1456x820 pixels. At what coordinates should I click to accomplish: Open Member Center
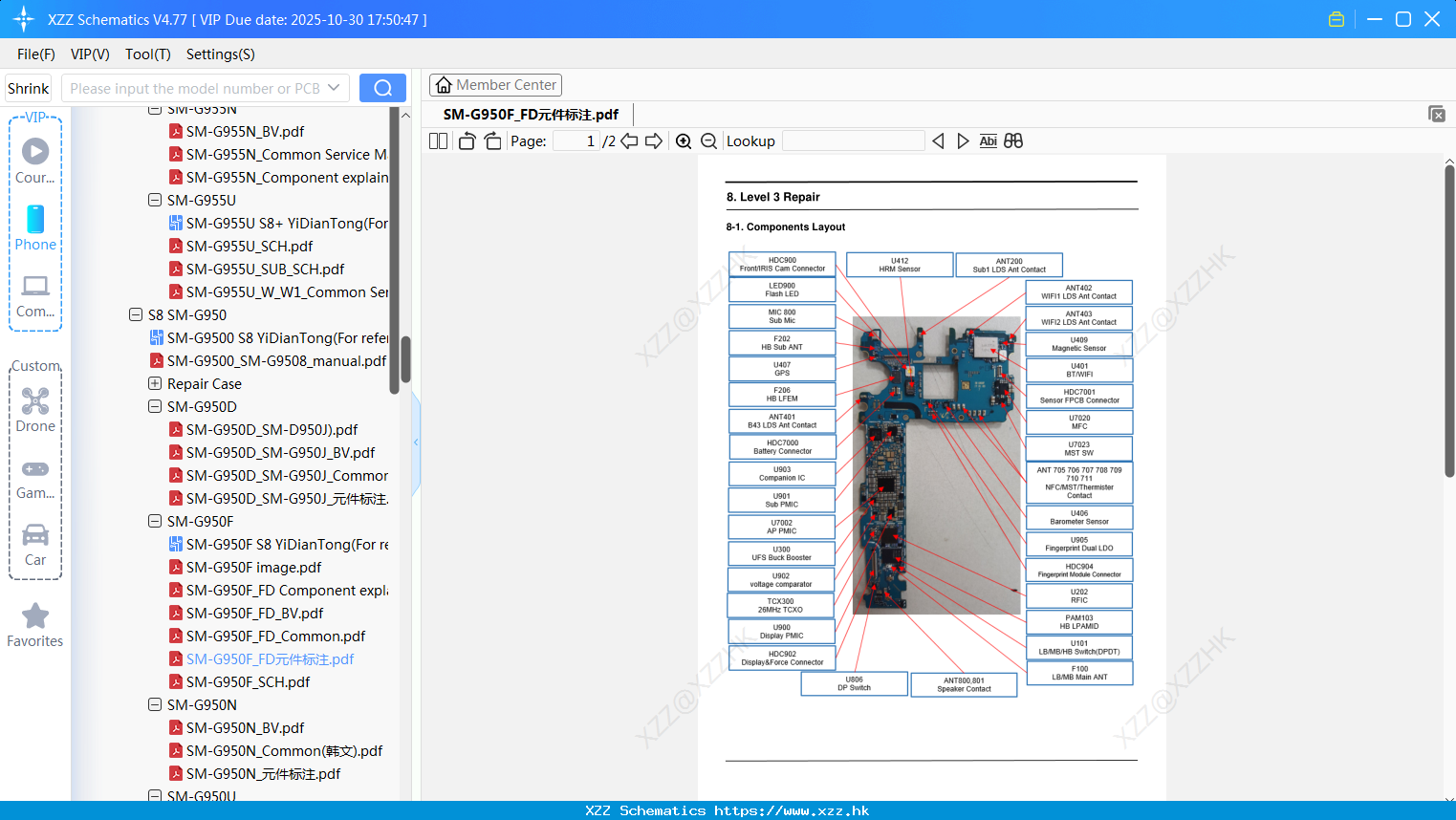pos(495,85)
